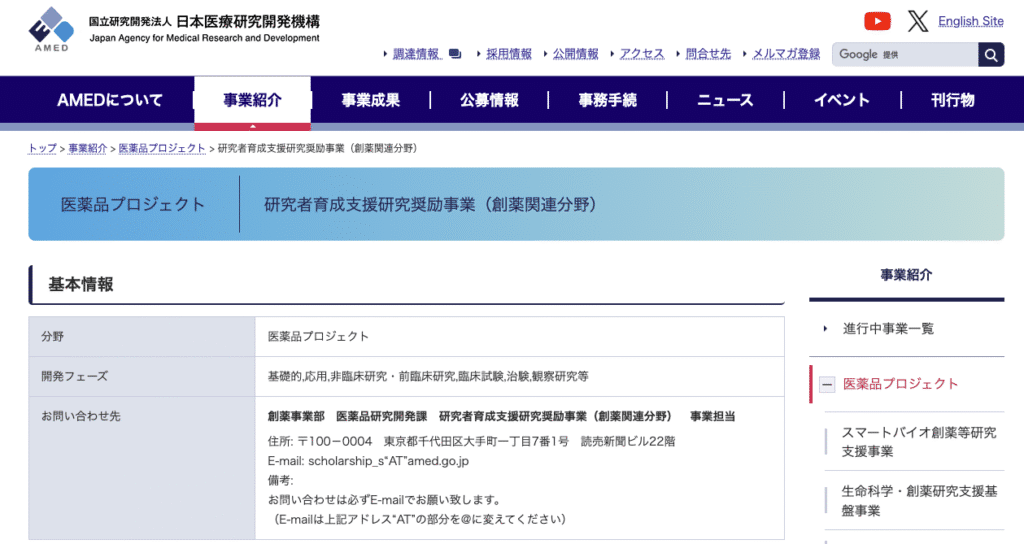Click the external window icon beside 調達情報
Image resolution: width=1024 pixels, height=544 pixels.
pos(455,54)
